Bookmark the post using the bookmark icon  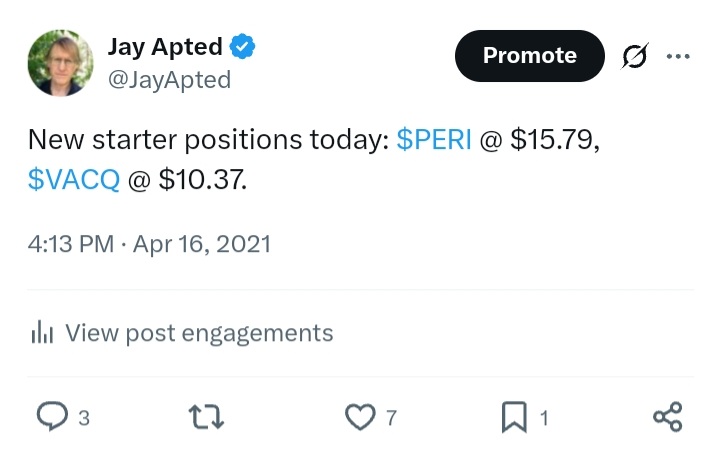tap(514, 417)
